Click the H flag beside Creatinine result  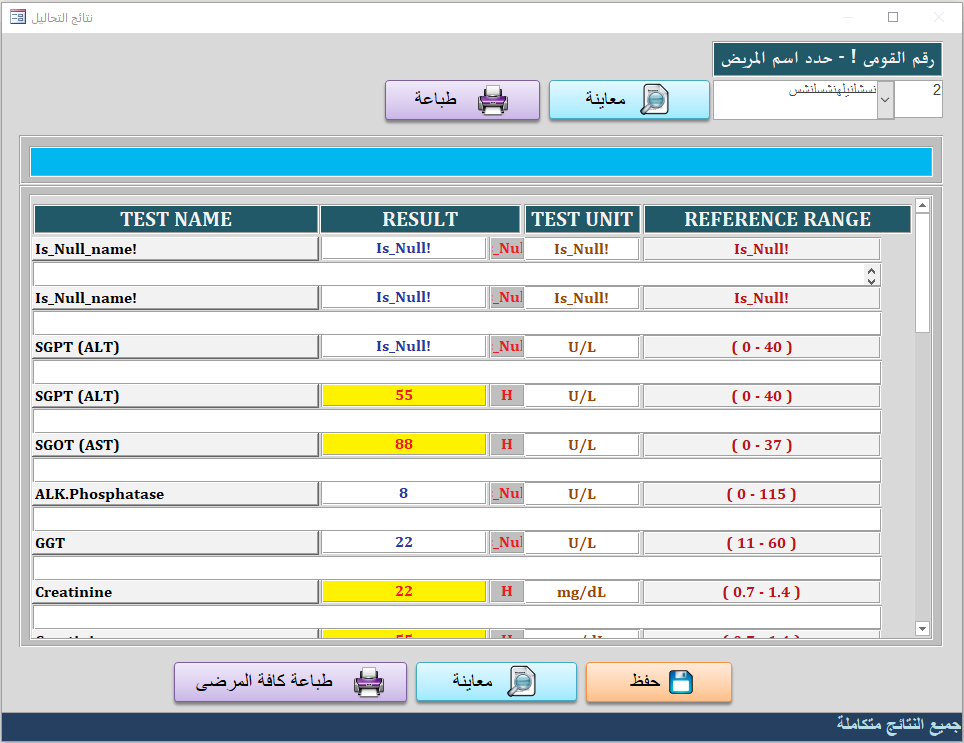coord(507,592)
